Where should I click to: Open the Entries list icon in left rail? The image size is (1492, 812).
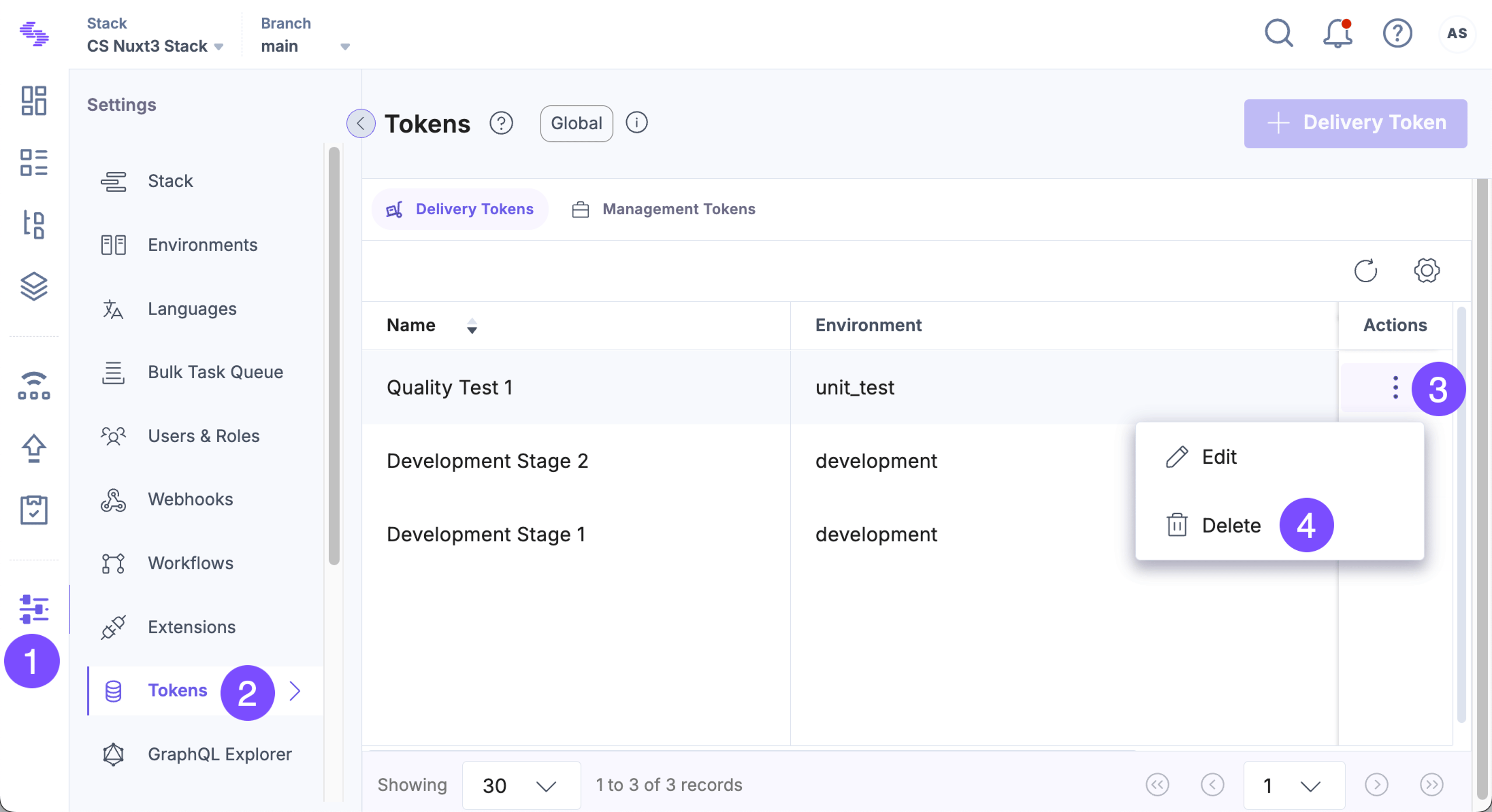[x=33, y=163]
